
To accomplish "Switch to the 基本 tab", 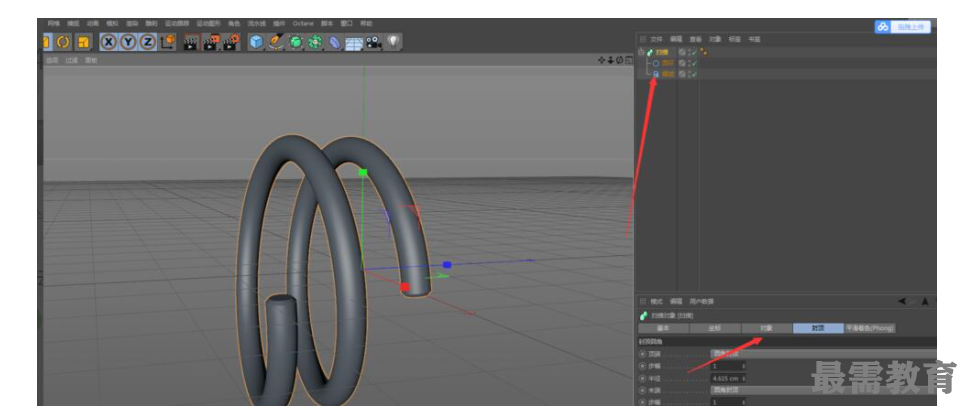I will (x=663, y=329).
